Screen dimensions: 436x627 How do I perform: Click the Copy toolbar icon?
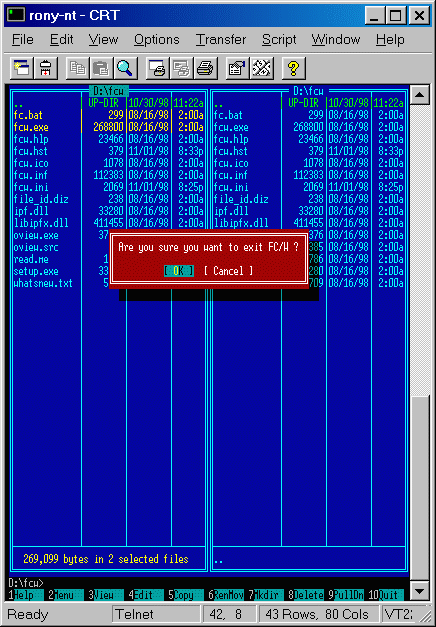coord(78,68)
